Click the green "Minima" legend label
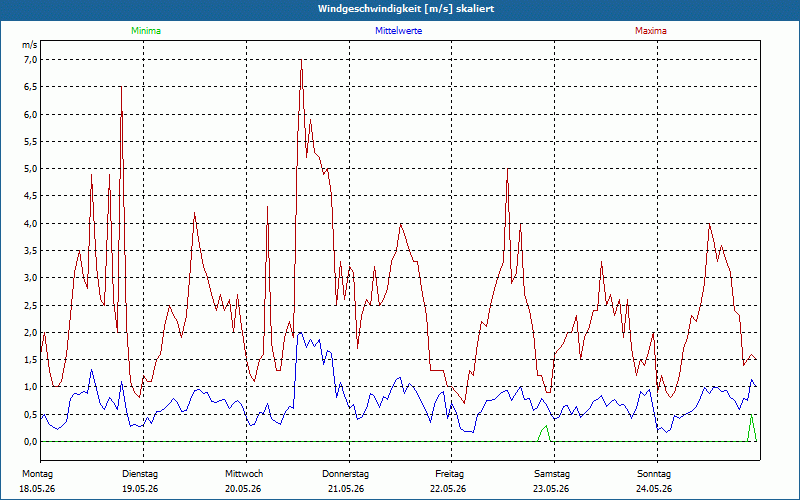The width and height of the screenshot is (800, 500). tap(146, 31)
